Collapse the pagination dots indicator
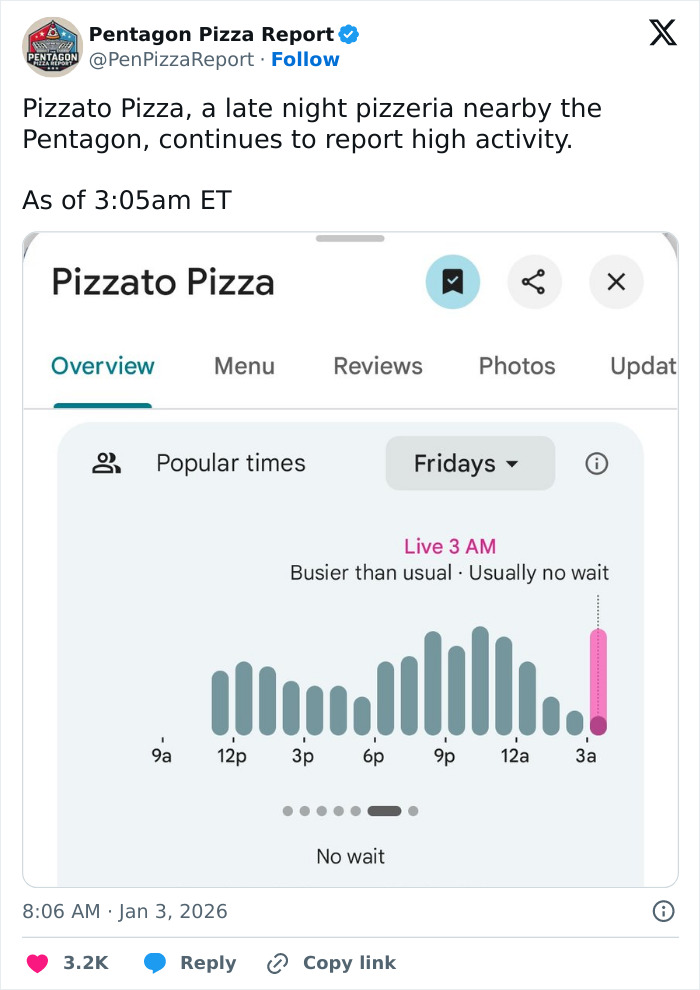The height and width of the screenshot is (990, 700). coord(349,812)
